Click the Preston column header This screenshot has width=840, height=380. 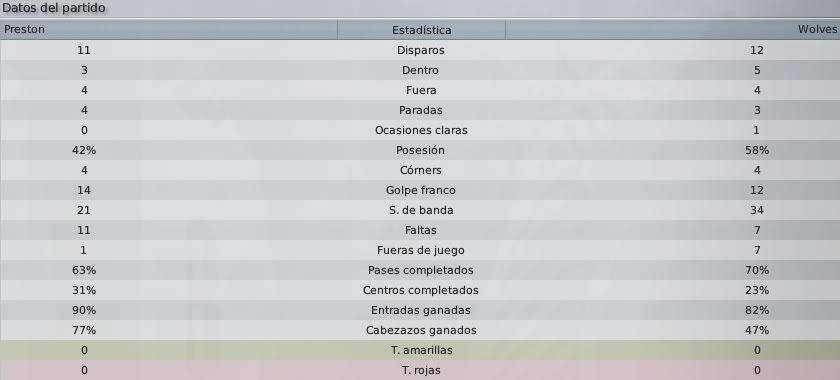[x=168, y=29]
